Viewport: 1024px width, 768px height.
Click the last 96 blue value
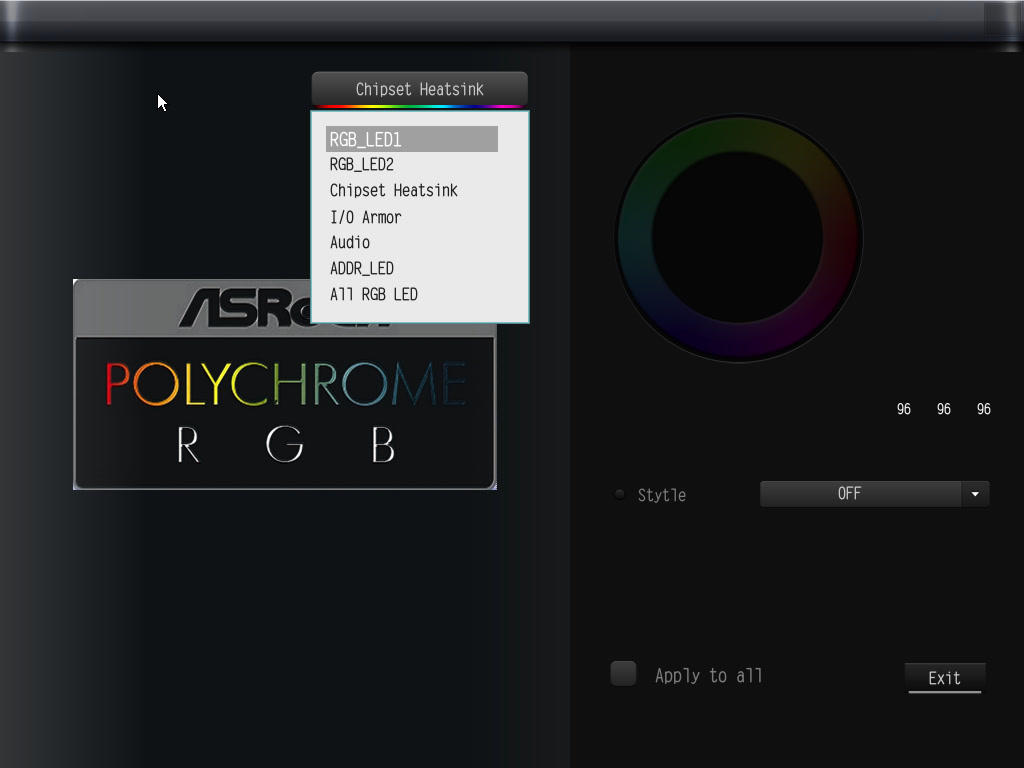984,409
